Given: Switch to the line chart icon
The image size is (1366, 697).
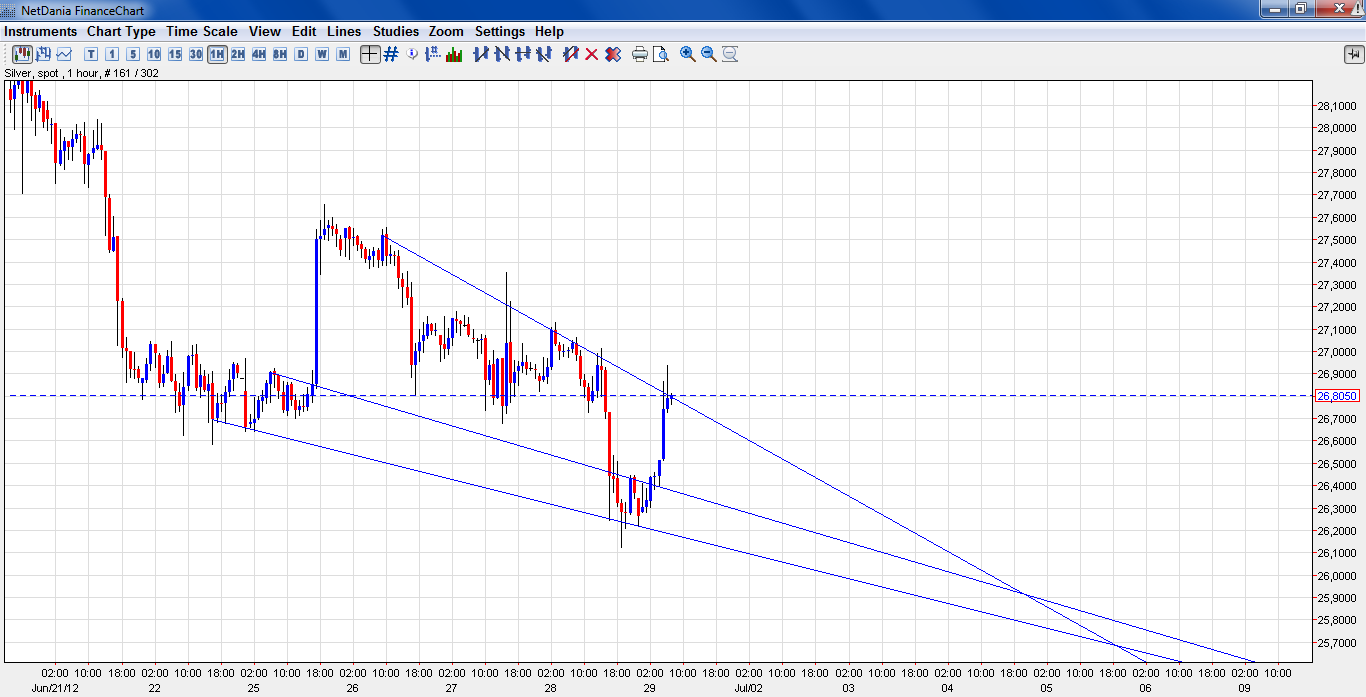Looking at the screenshot, I should click(64, 54).
